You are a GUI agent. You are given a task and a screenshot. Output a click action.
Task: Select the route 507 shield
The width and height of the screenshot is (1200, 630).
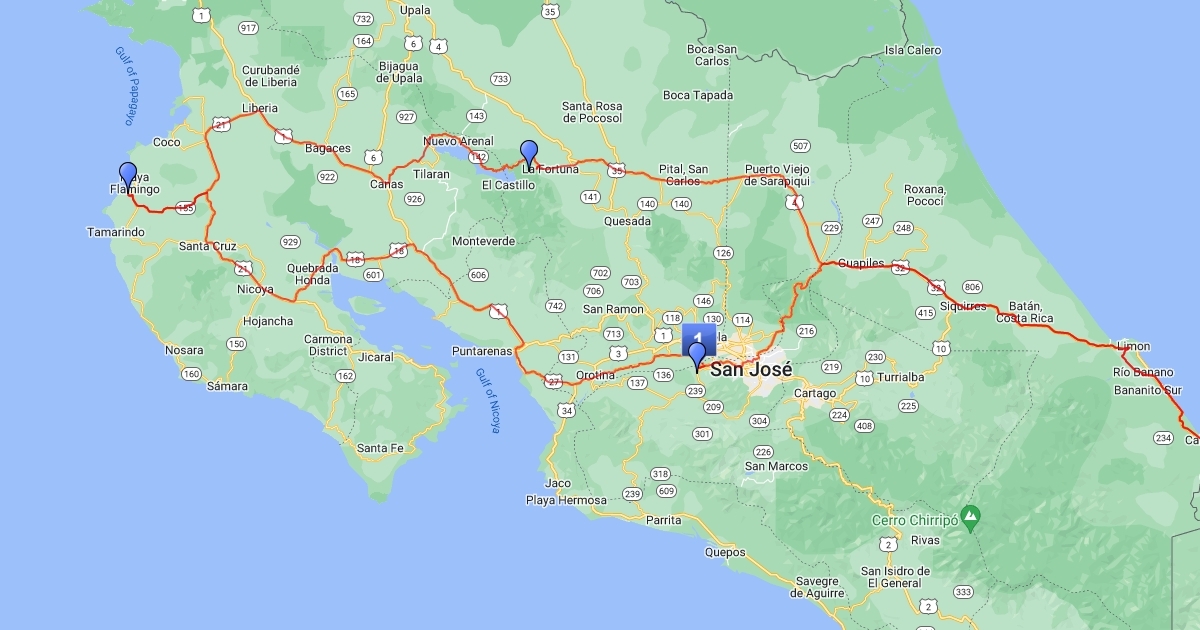(x=799, y=147)
